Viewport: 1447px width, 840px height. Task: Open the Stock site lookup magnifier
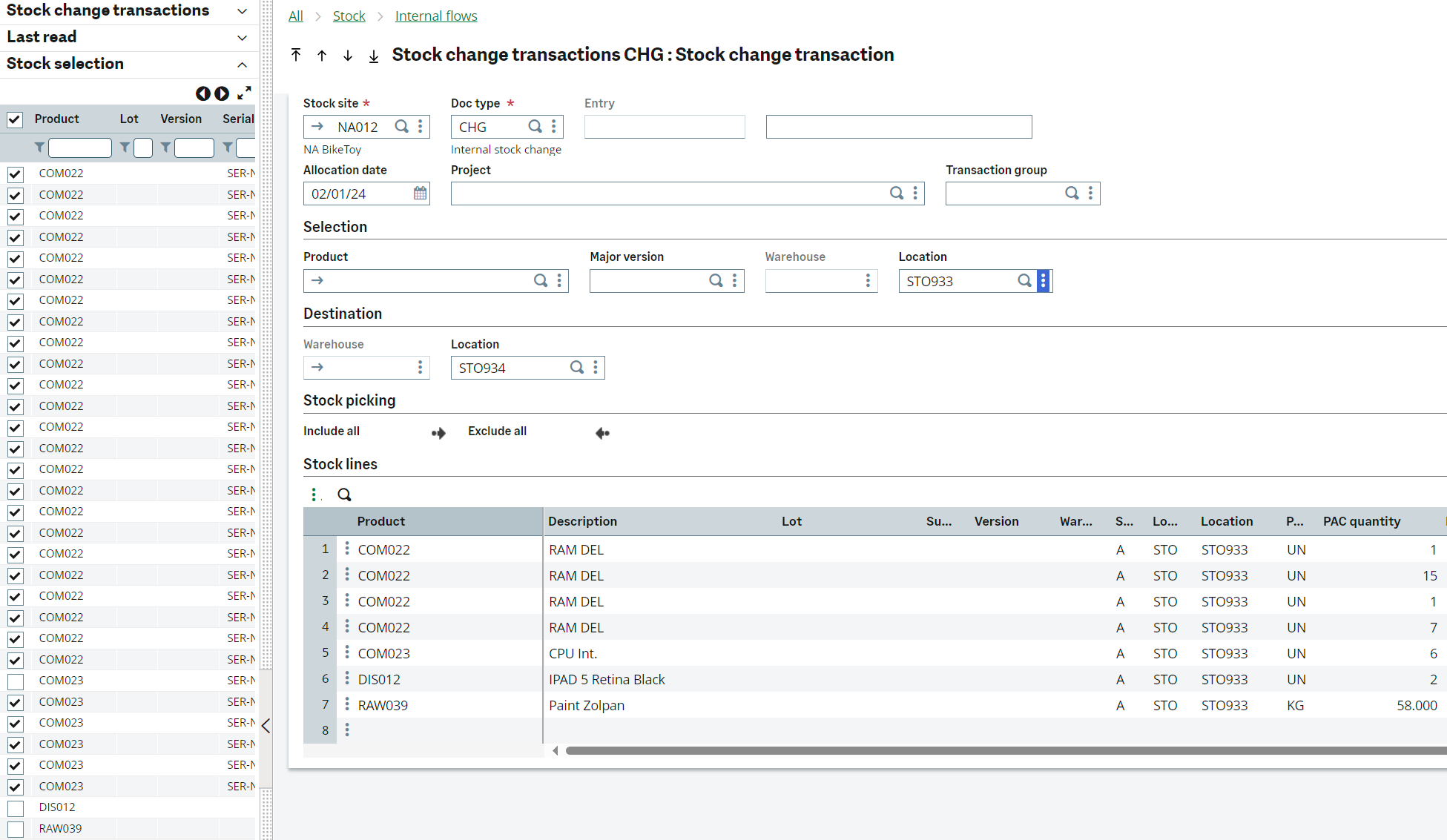(401, 126)
